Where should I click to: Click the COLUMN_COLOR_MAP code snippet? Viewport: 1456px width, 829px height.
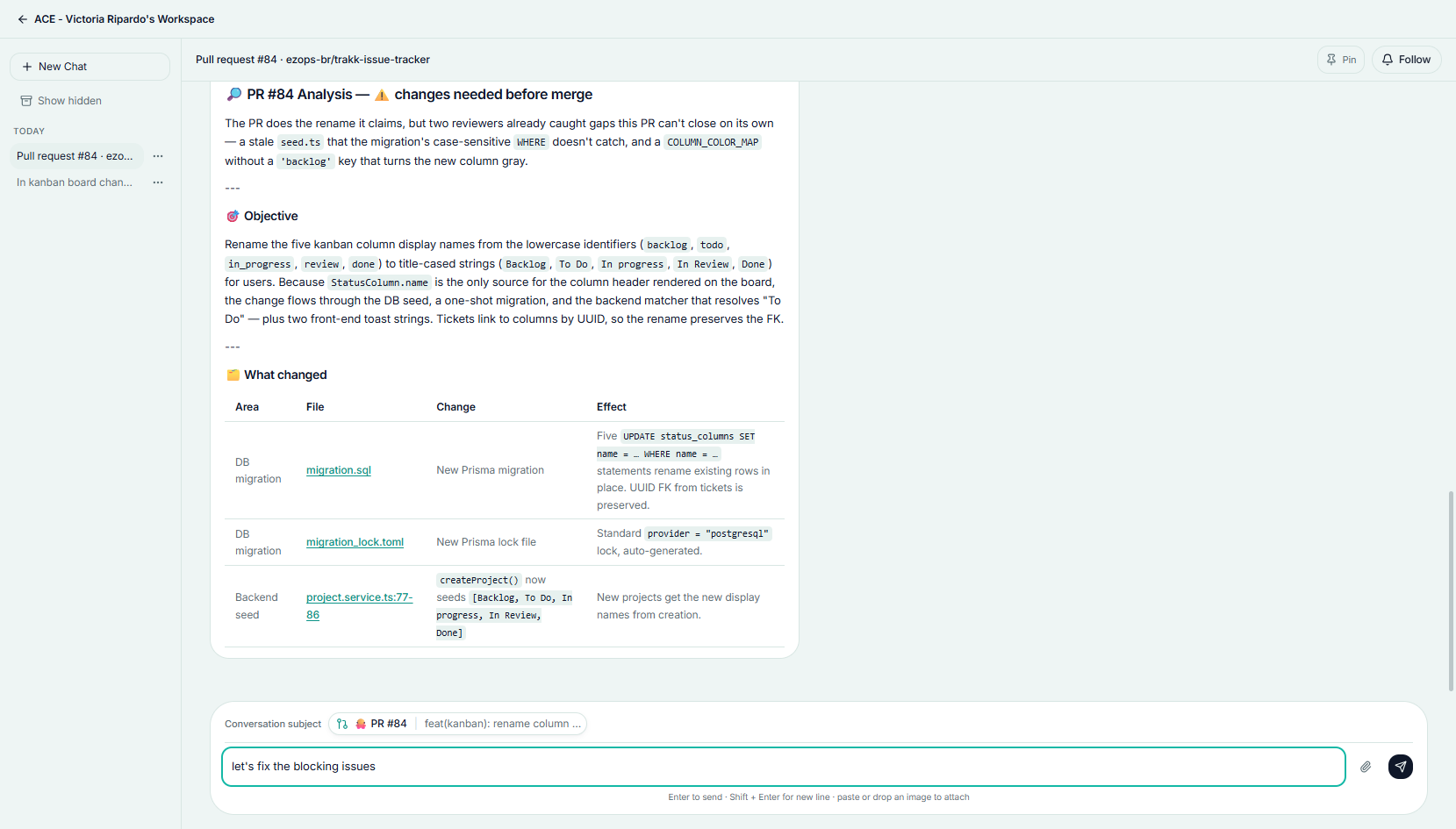pyautogui.click(x=713, y=142)
